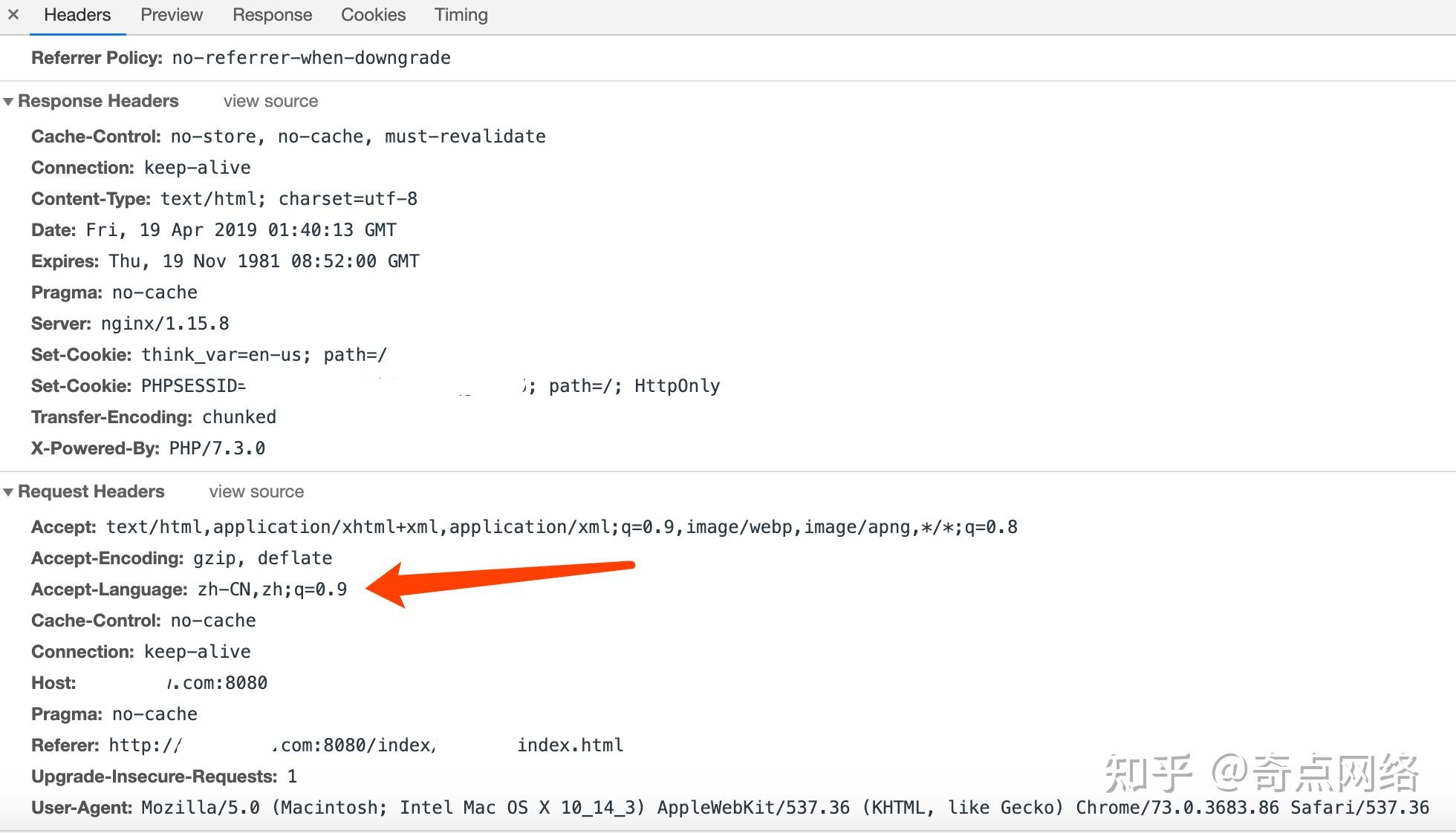The width and height of the screenshot is (1456, 833).
Task: Click the Set-Cookie PHPSESSID header
Action: (x=193, y=385)
